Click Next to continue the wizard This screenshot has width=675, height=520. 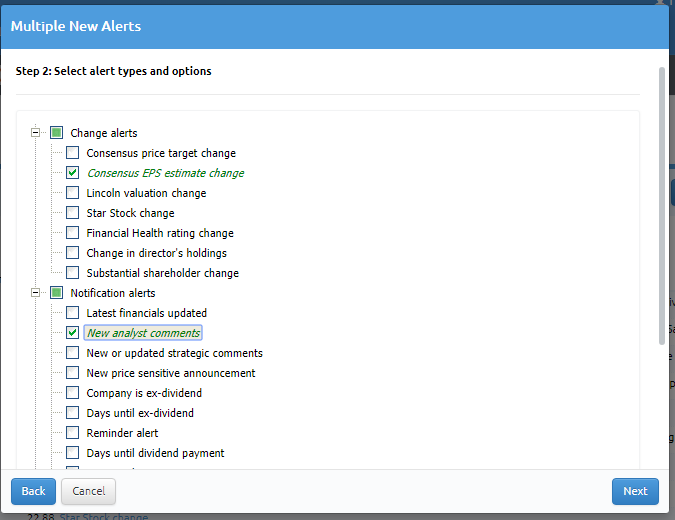pyautogui.click(x=635, y=491)
